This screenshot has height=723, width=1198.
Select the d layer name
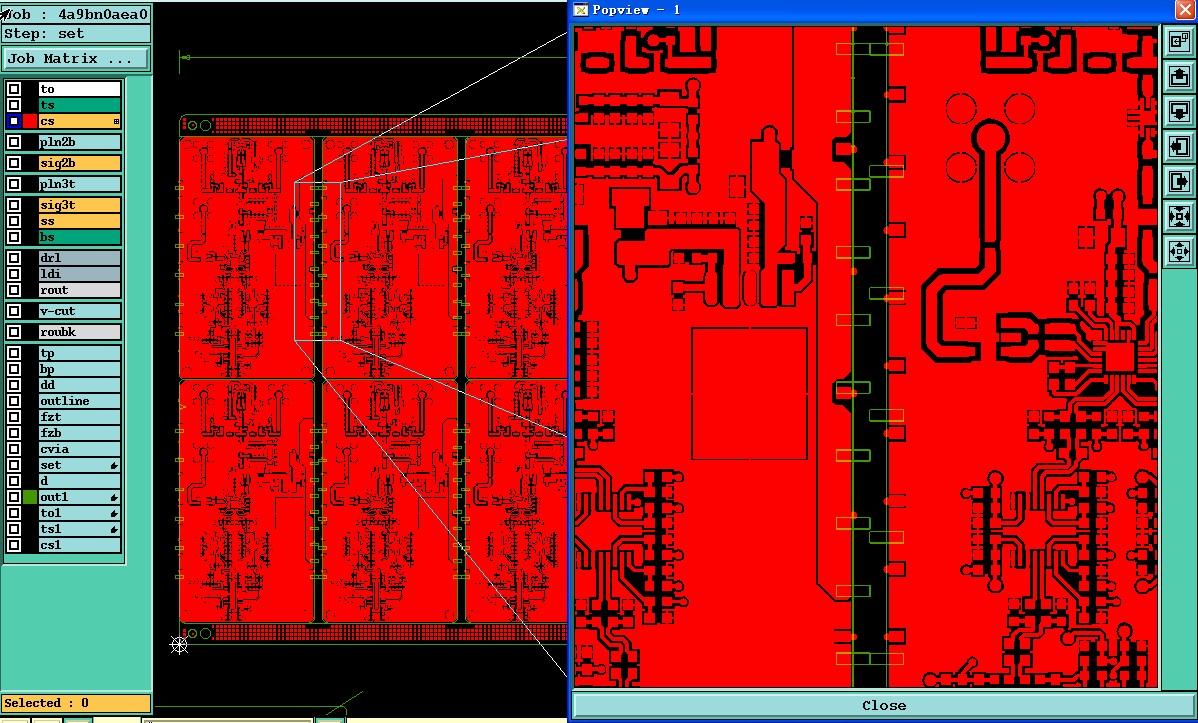click(x=79, y=481)
